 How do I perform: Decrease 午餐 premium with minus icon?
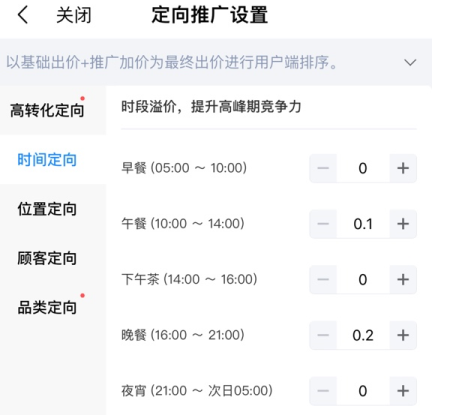(323, 224)
